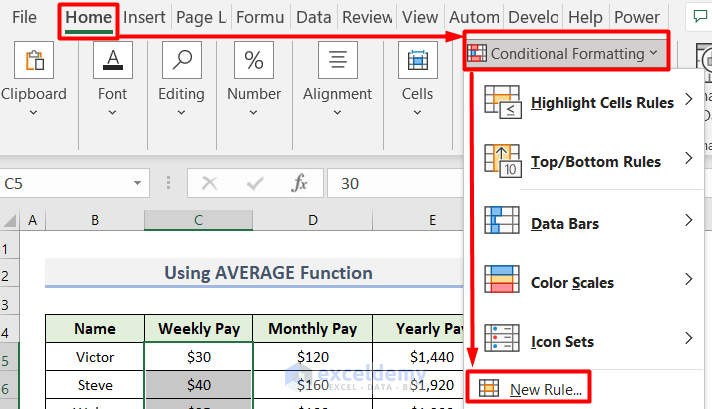Select column C header
Image resolution: width=712 pixels, height=409 pixels.
tap(198, 221)
